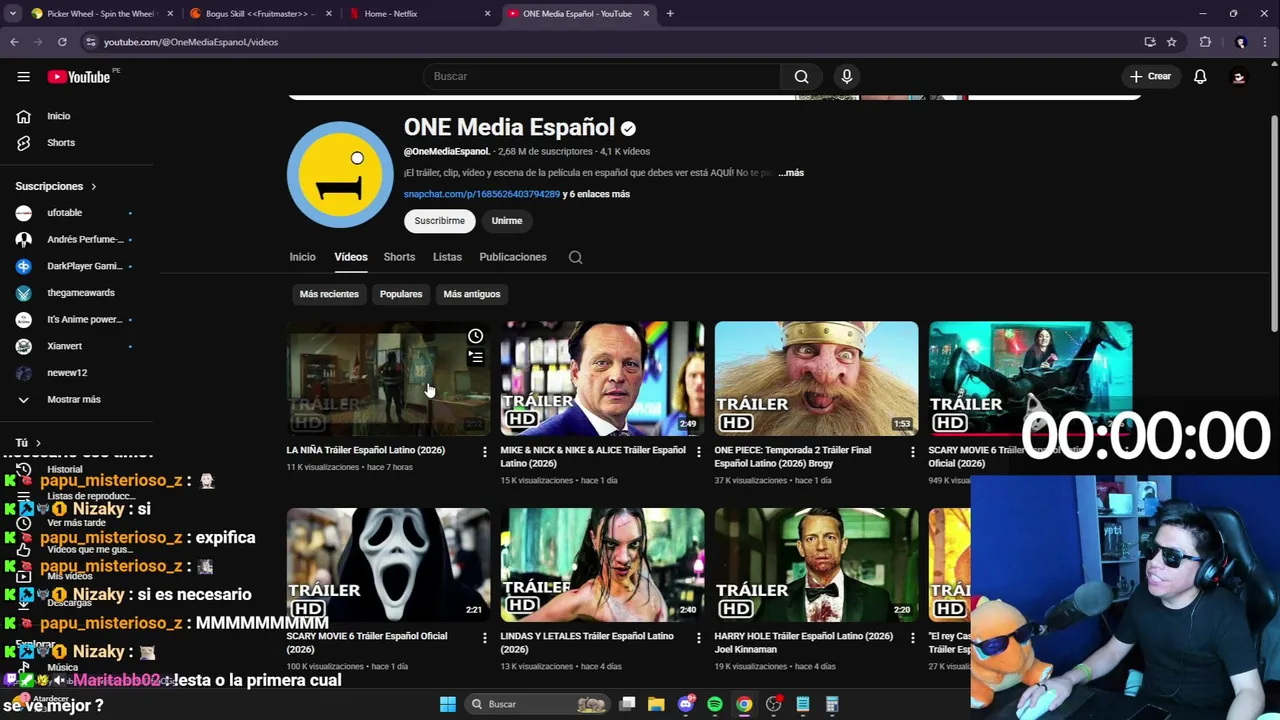Expand channel description with ...más
Screen dimensions: 1280x720
(x=791, y=173)
